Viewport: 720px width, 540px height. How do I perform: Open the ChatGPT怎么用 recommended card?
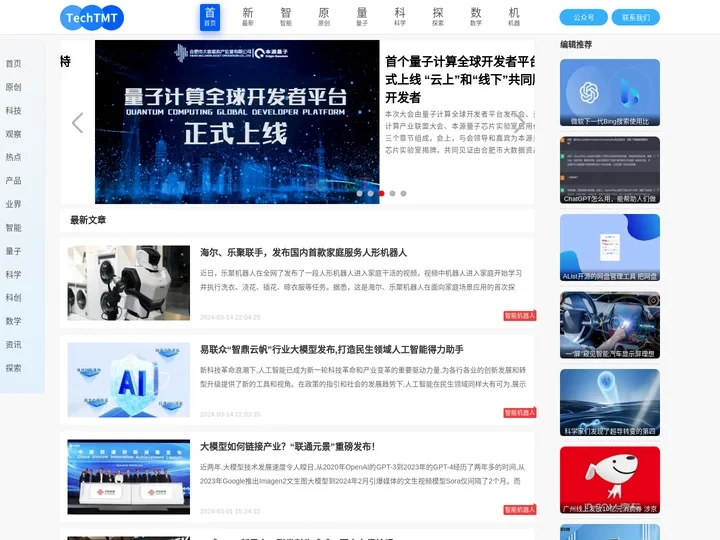(610, 170)
